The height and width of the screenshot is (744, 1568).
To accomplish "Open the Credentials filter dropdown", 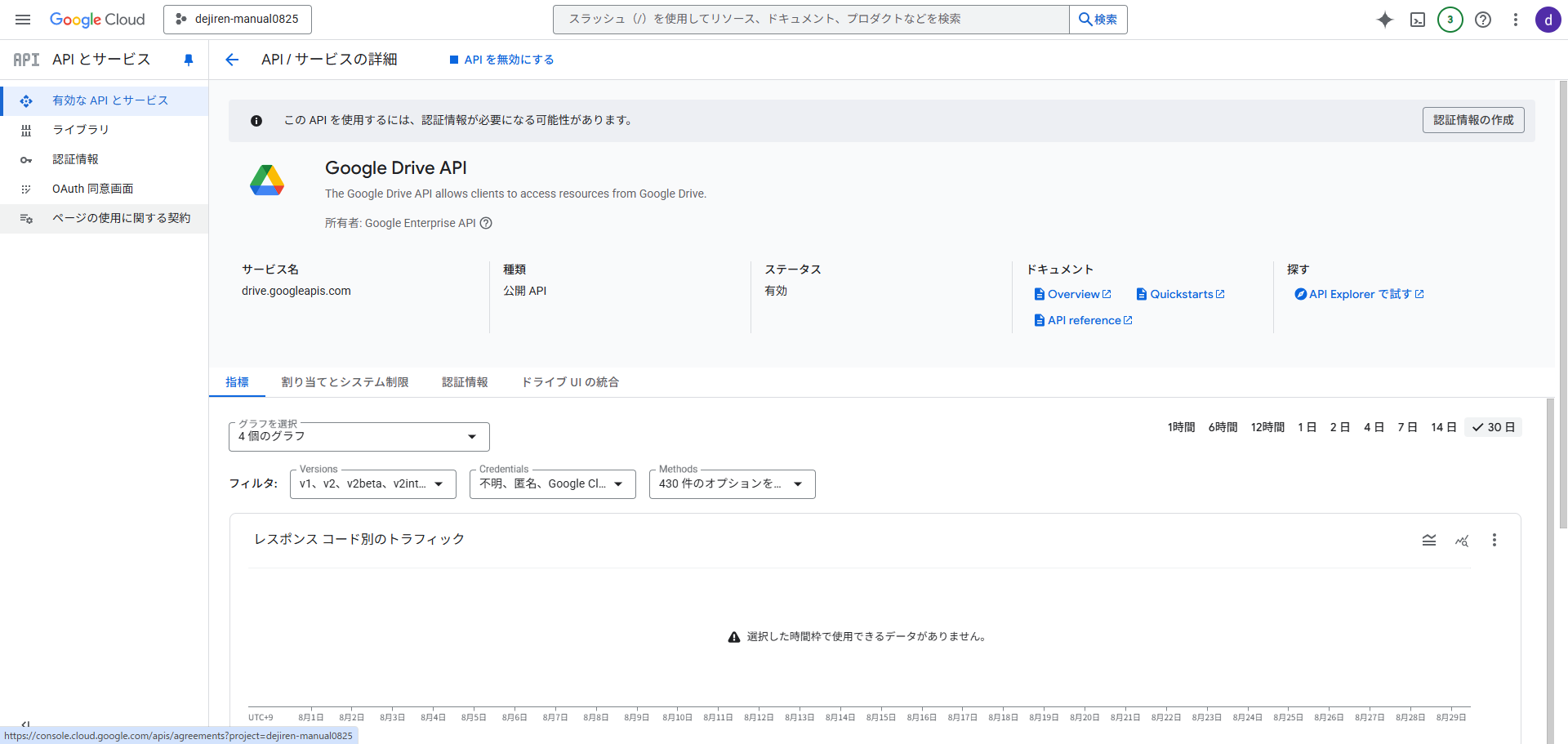I will tap(552, 484).
